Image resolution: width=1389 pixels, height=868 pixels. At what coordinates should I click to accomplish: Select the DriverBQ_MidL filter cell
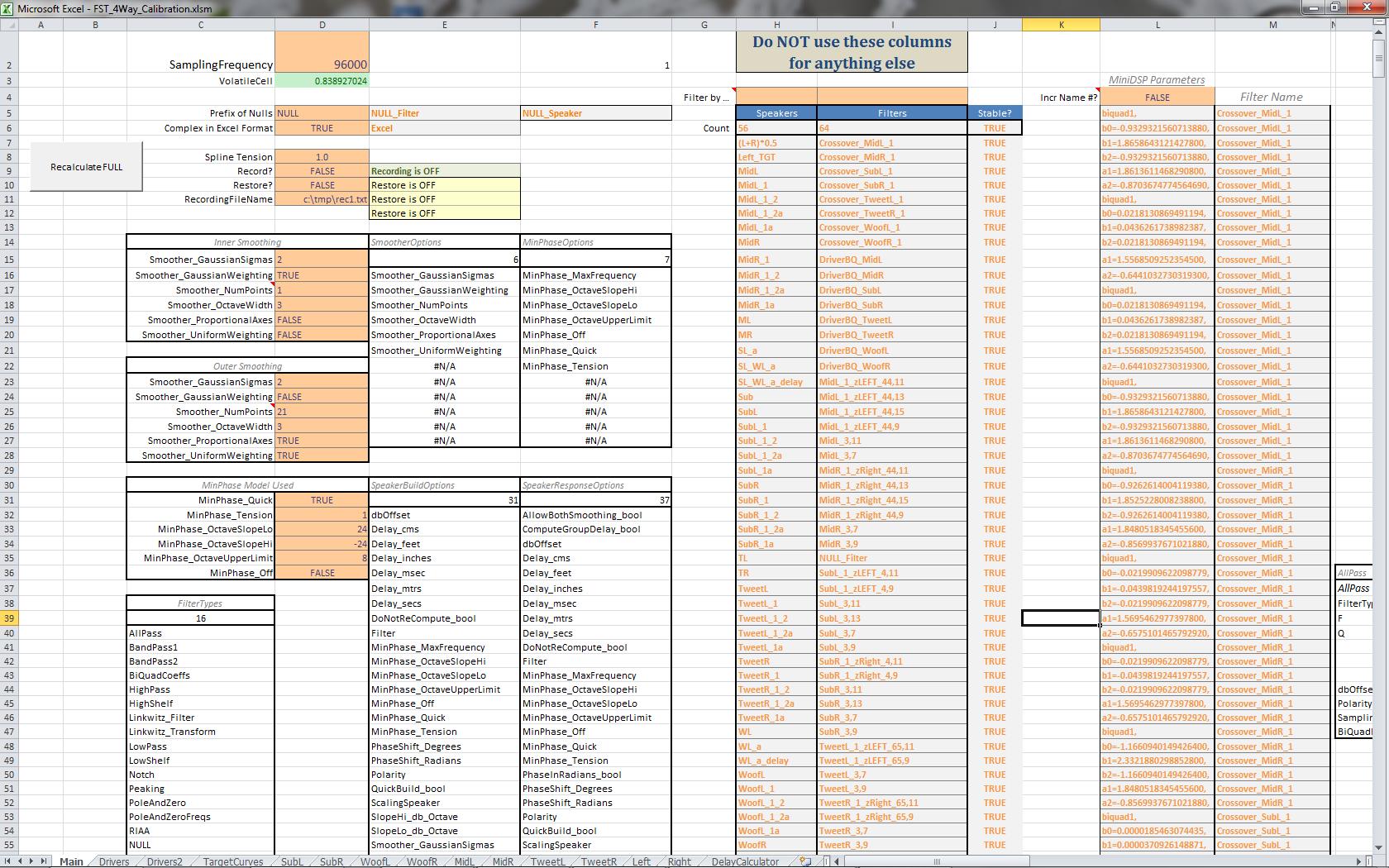(892, 260)
